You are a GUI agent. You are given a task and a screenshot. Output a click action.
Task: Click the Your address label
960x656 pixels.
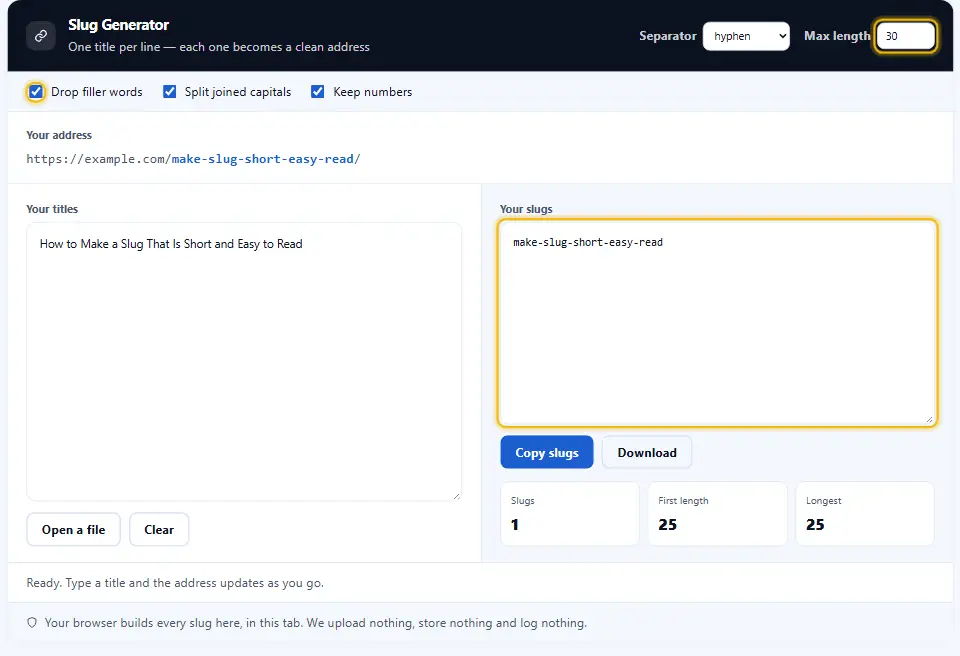point(59,135)
